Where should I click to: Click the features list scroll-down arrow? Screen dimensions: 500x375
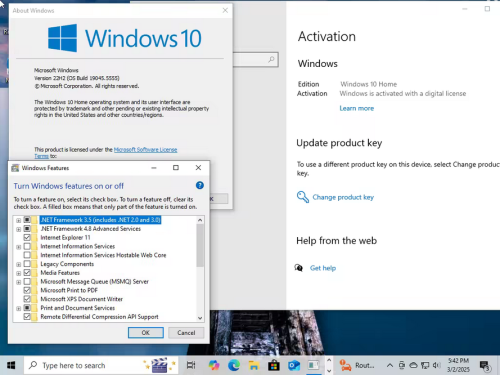(x=200, y=318)
